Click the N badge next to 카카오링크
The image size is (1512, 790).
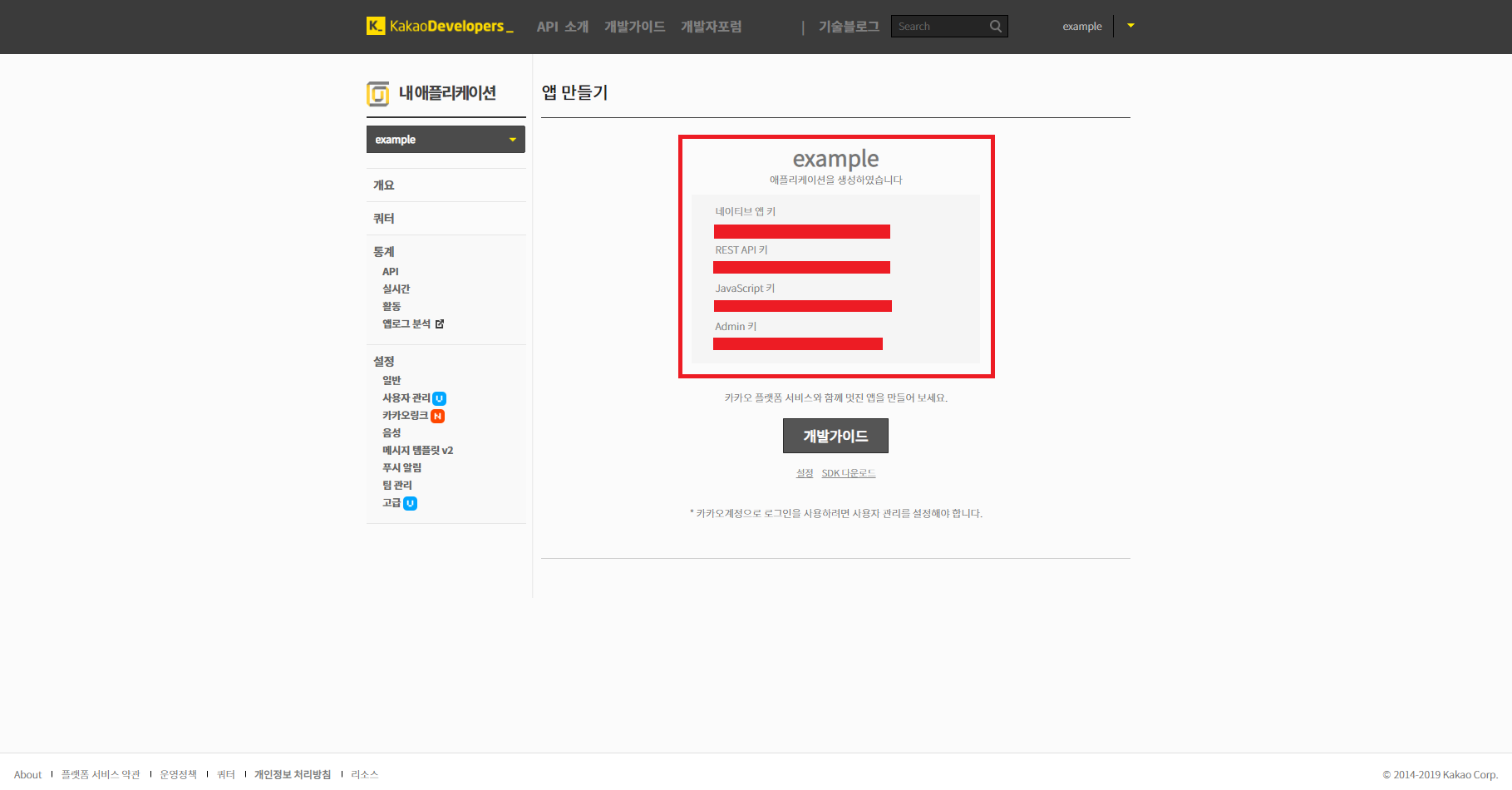point(437,416)
